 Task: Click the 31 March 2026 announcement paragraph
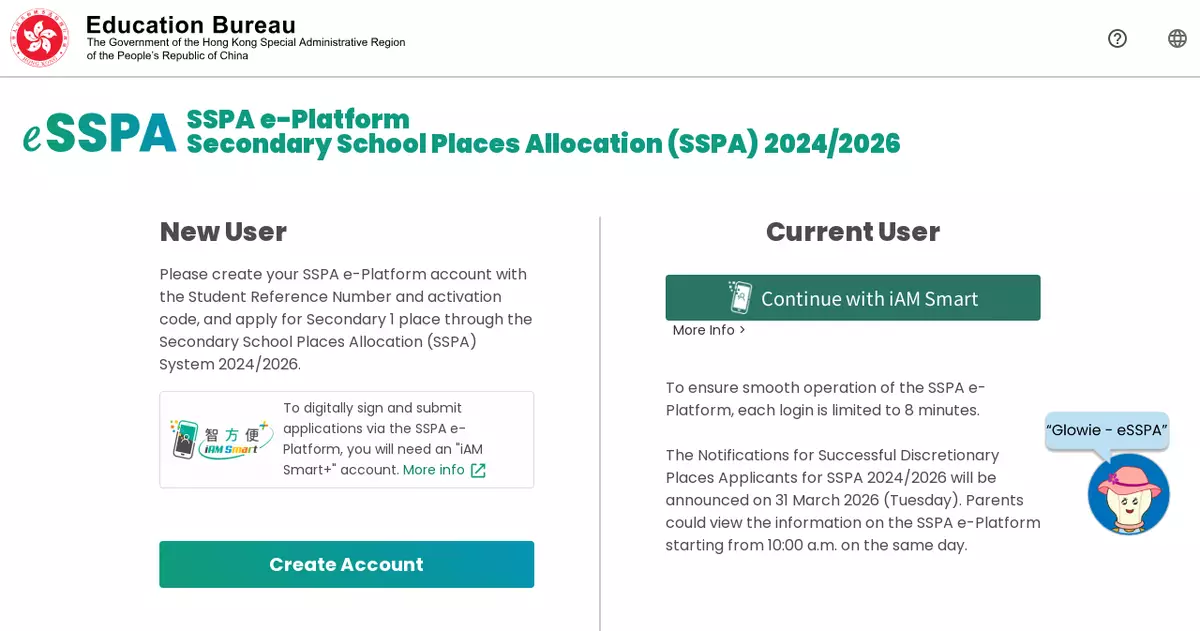(x=852, y=500)
